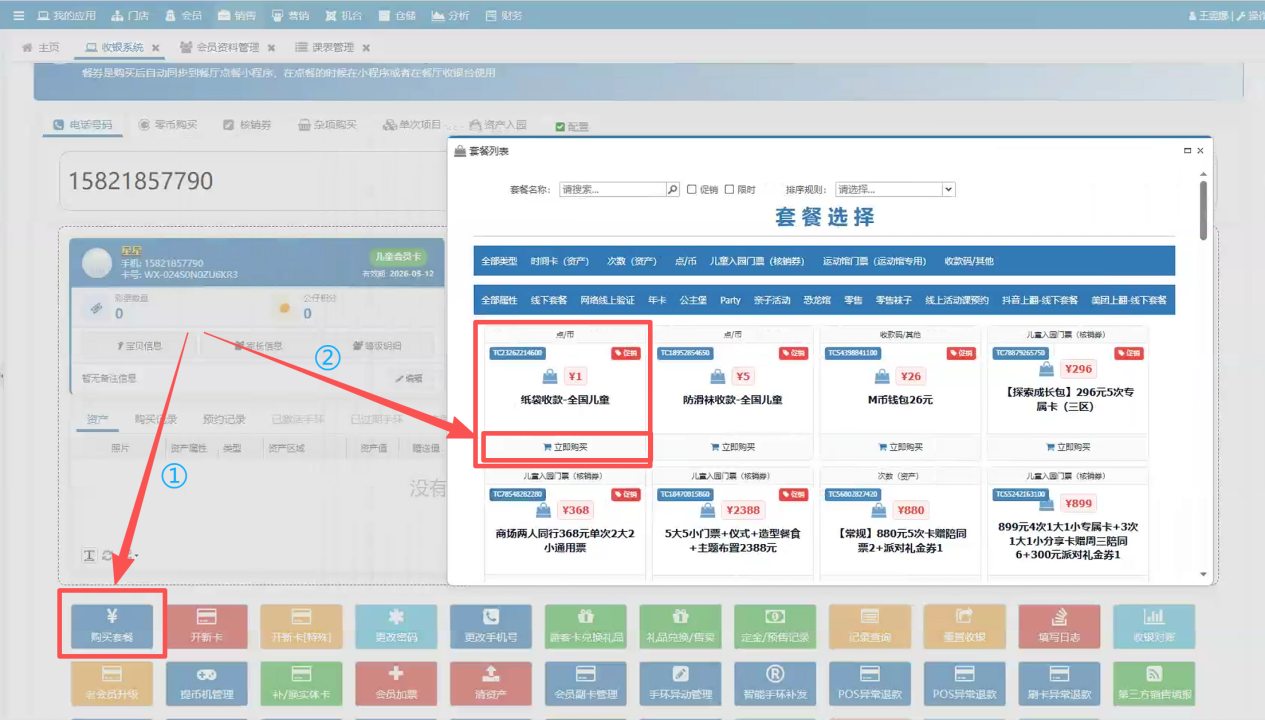Open the 开新卡 card button
Image resolution: width=1265 pixels, height=720 pixels.
206,624
